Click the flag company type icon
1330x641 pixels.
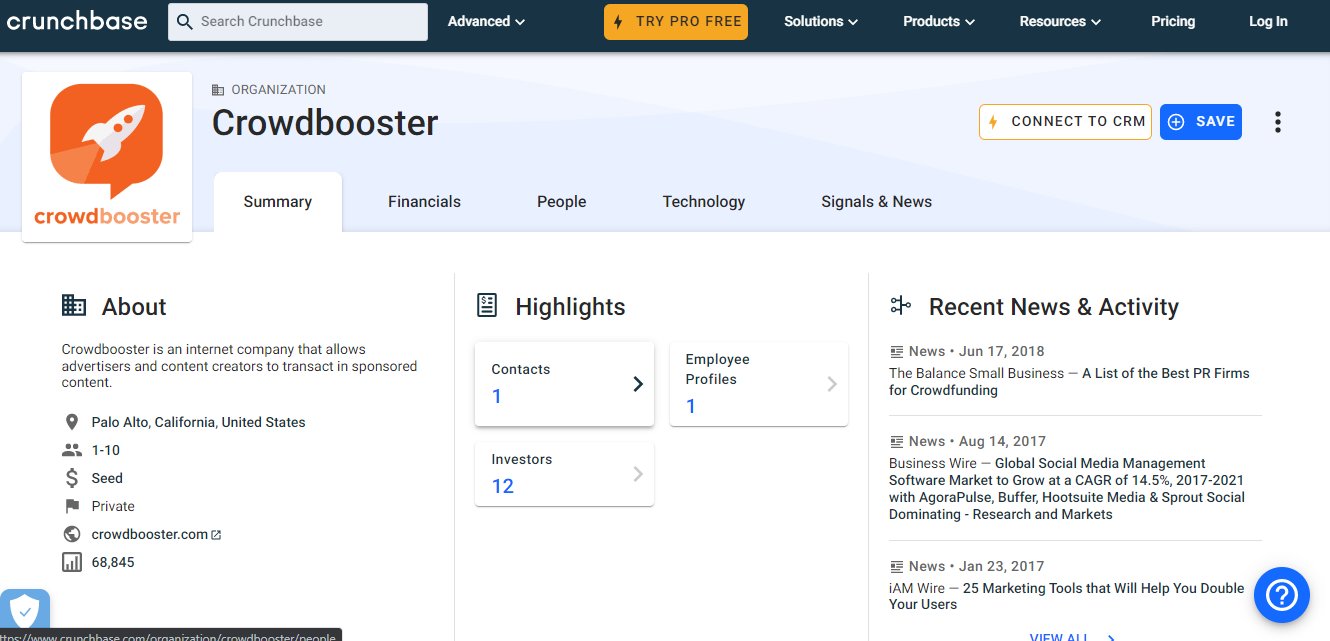click(72, 506)
